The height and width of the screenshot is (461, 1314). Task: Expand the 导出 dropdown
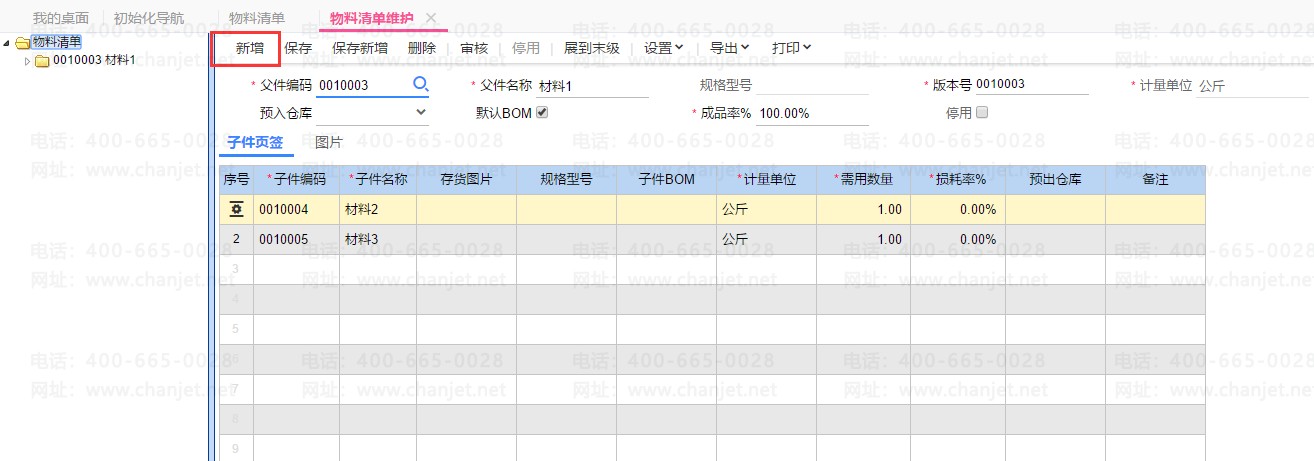[729, 47]
